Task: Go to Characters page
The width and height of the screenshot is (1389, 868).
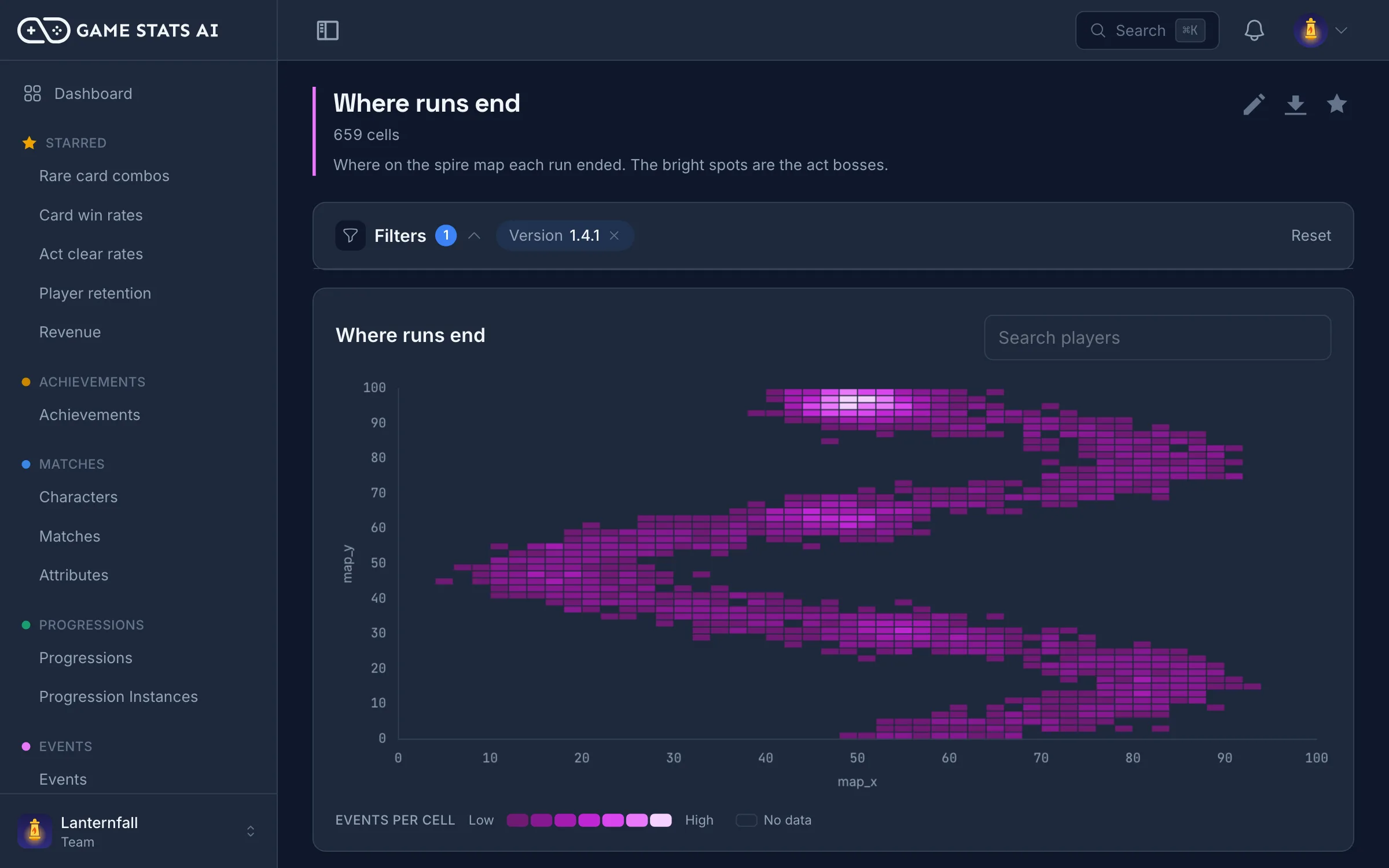Action: coord(78,497)
